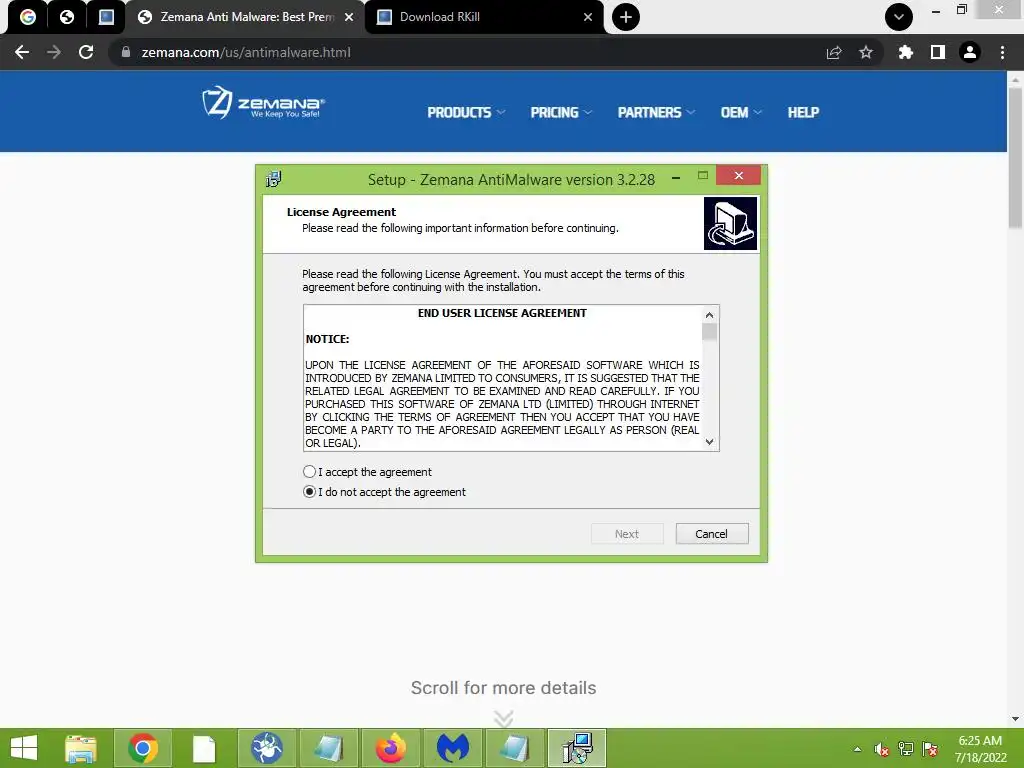
Task: Open a new browser tab
Action: (626, 17)
